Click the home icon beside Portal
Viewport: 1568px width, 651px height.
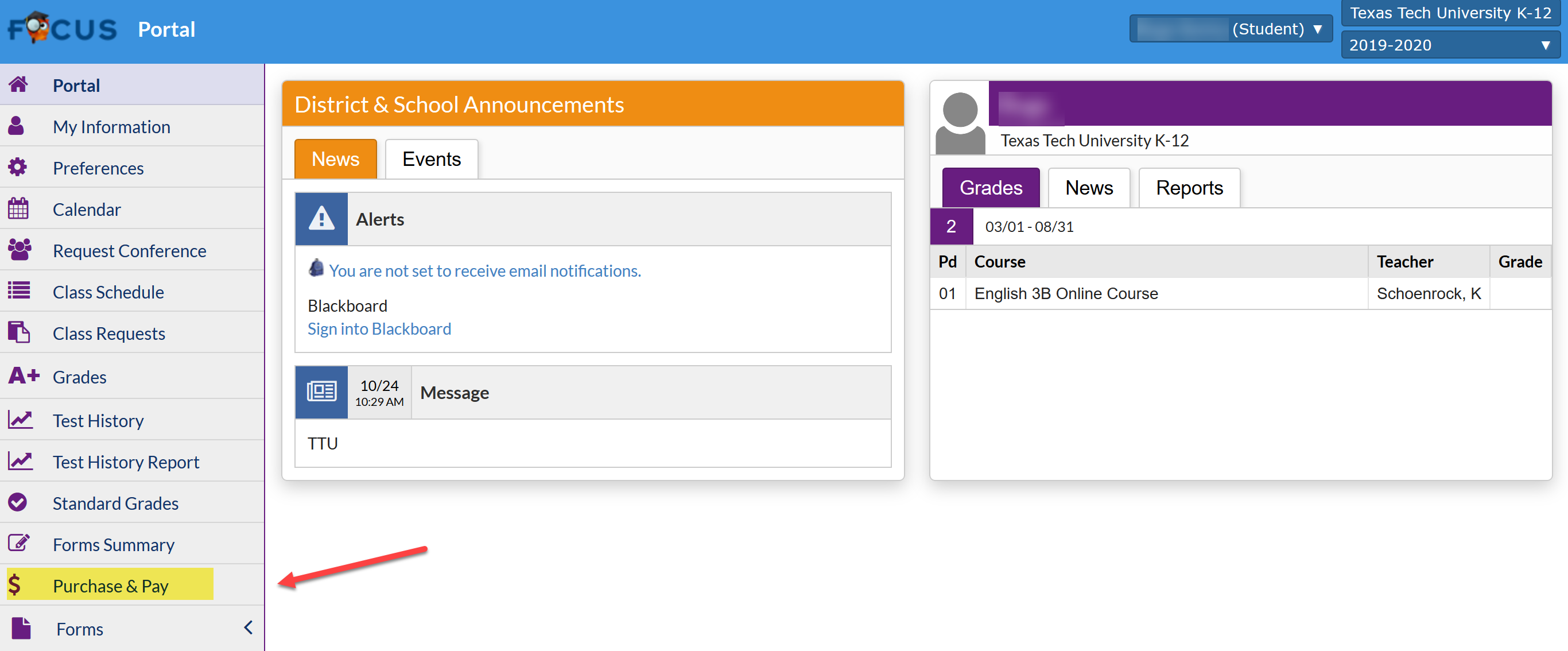[18, 84]
